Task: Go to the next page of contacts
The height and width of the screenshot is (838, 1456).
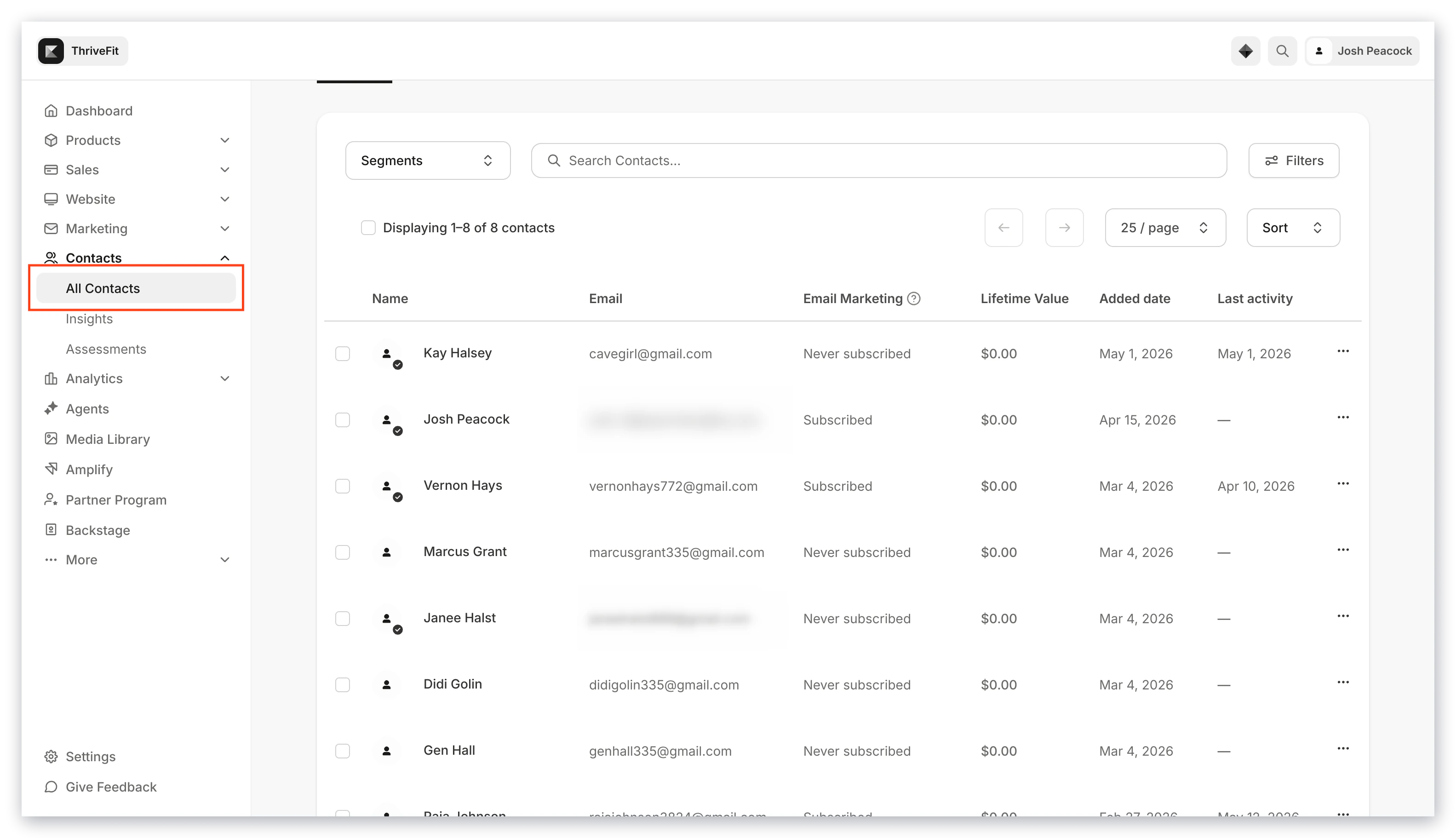Action: (x=1064, y=227)
